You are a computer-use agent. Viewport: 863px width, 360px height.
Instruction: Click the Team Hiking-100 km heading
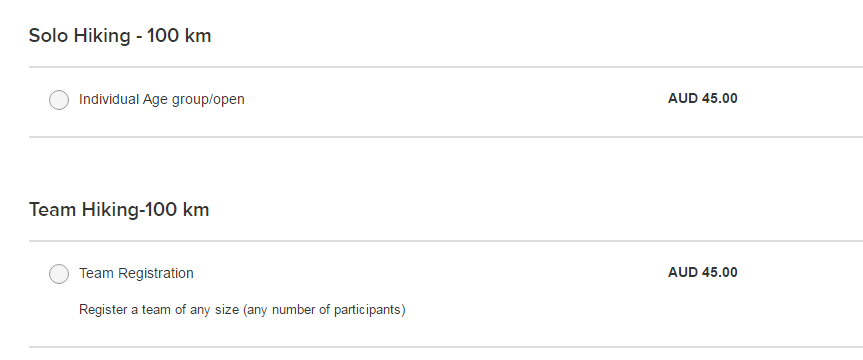119,210
